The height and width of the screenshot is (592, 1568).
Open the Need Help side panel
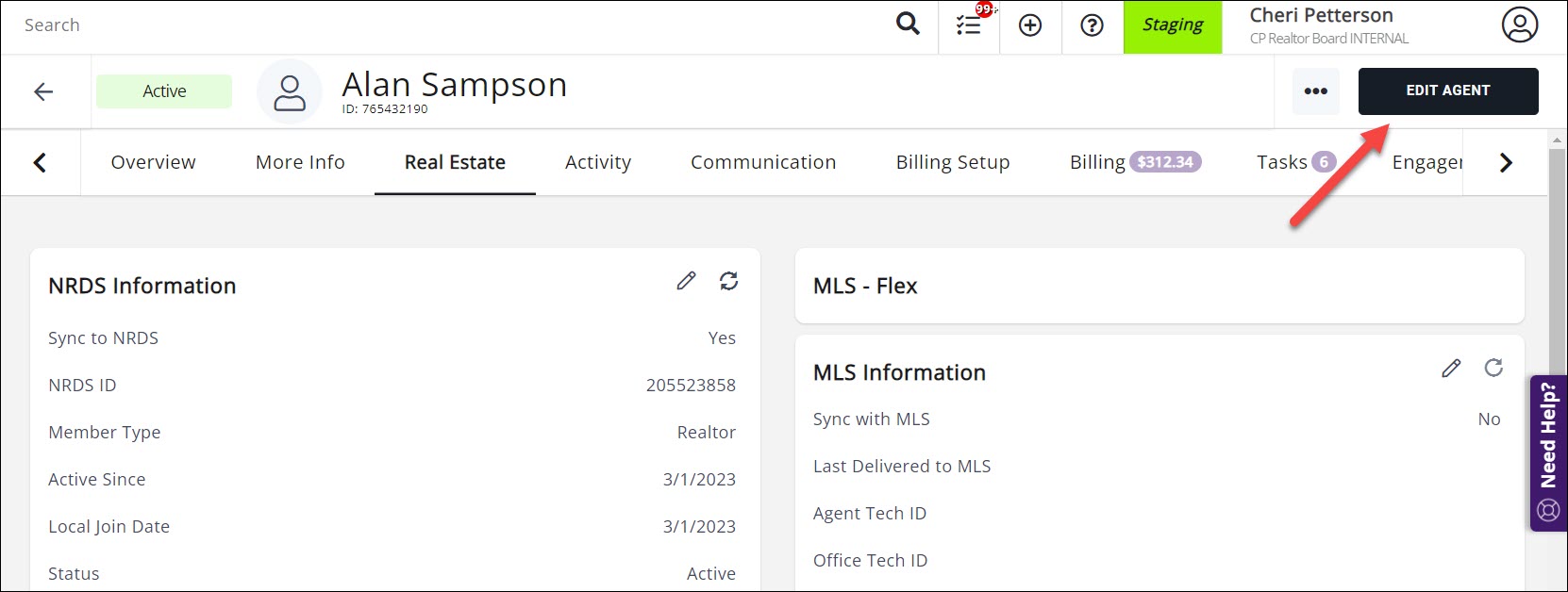point(1548,452)
